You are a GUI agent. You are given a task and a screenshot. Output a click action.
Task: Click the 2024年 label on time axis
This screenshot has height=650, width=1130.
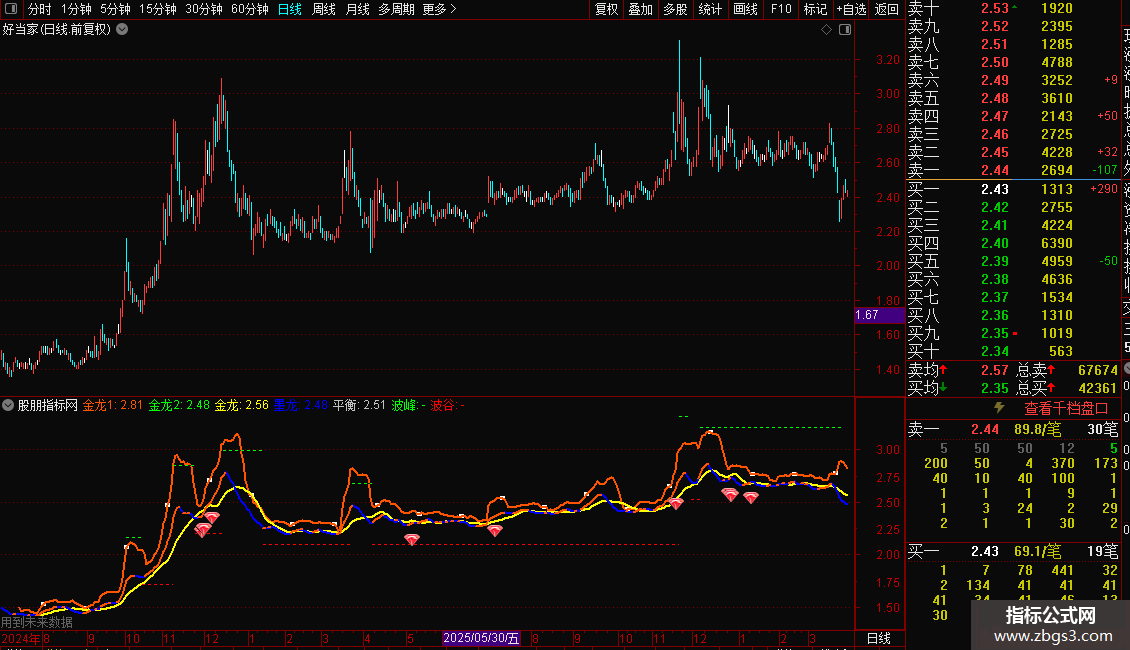(x=21, y=638)
